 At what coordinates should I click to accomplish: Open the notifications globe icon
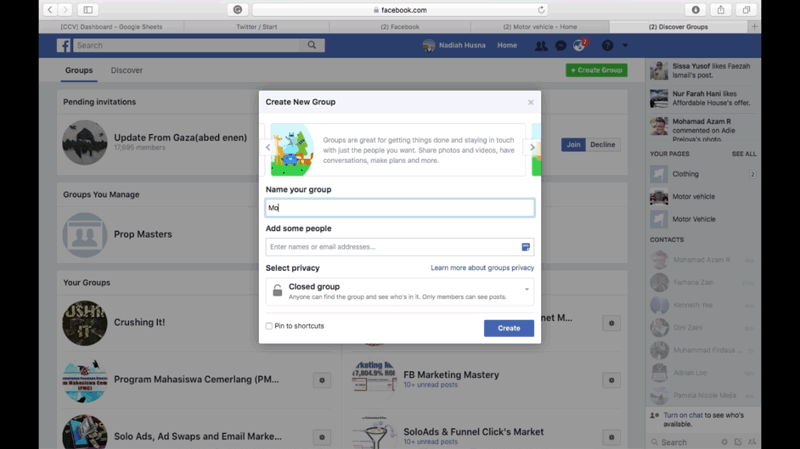[579, 46]
